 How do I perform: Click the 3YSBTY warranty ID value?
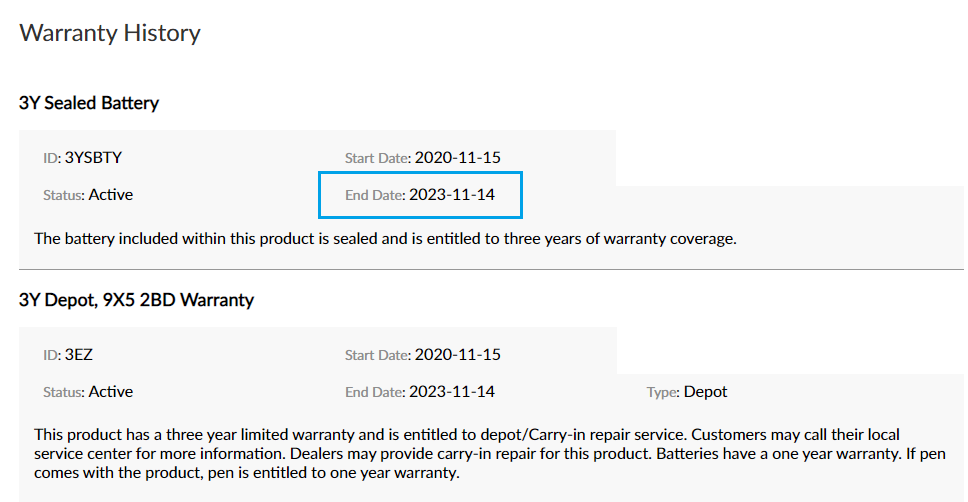click(x=93, y=158)
